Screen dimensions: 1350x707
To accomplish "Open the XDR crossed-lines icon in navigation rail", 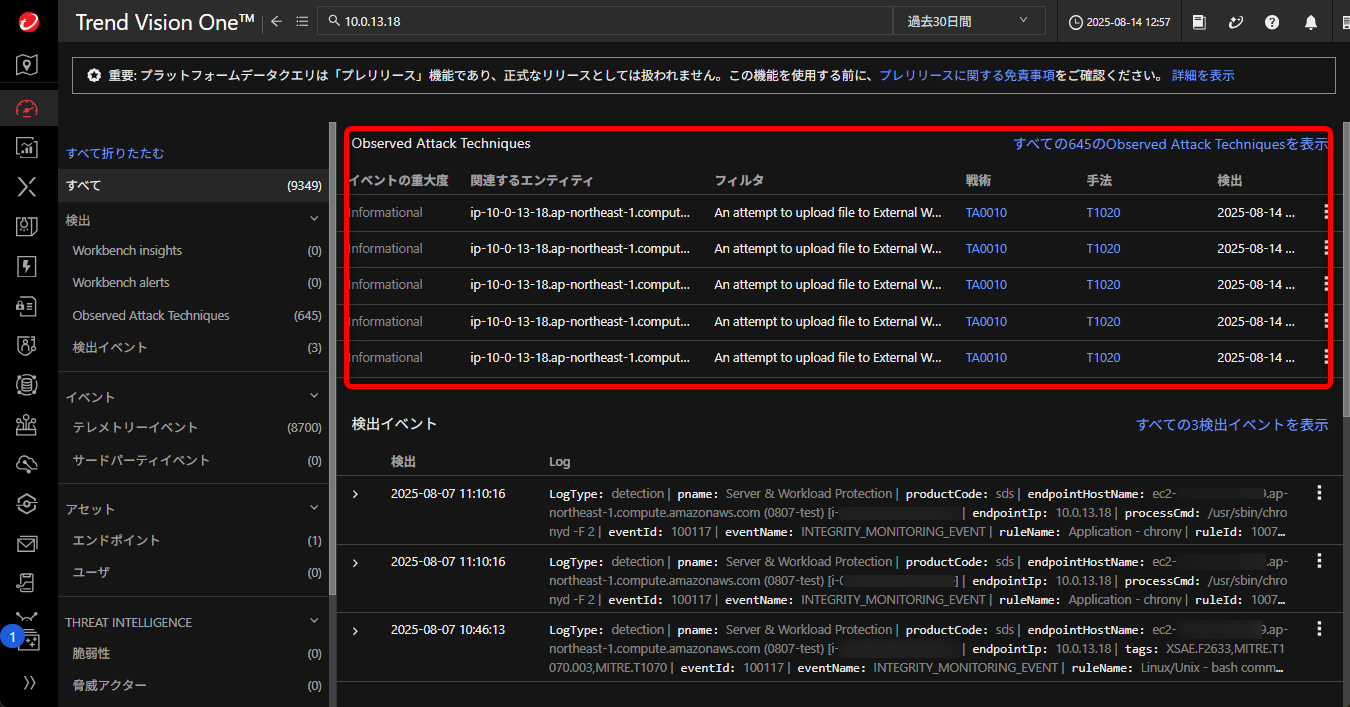I will pyautogui.click(x=28, y=187).
